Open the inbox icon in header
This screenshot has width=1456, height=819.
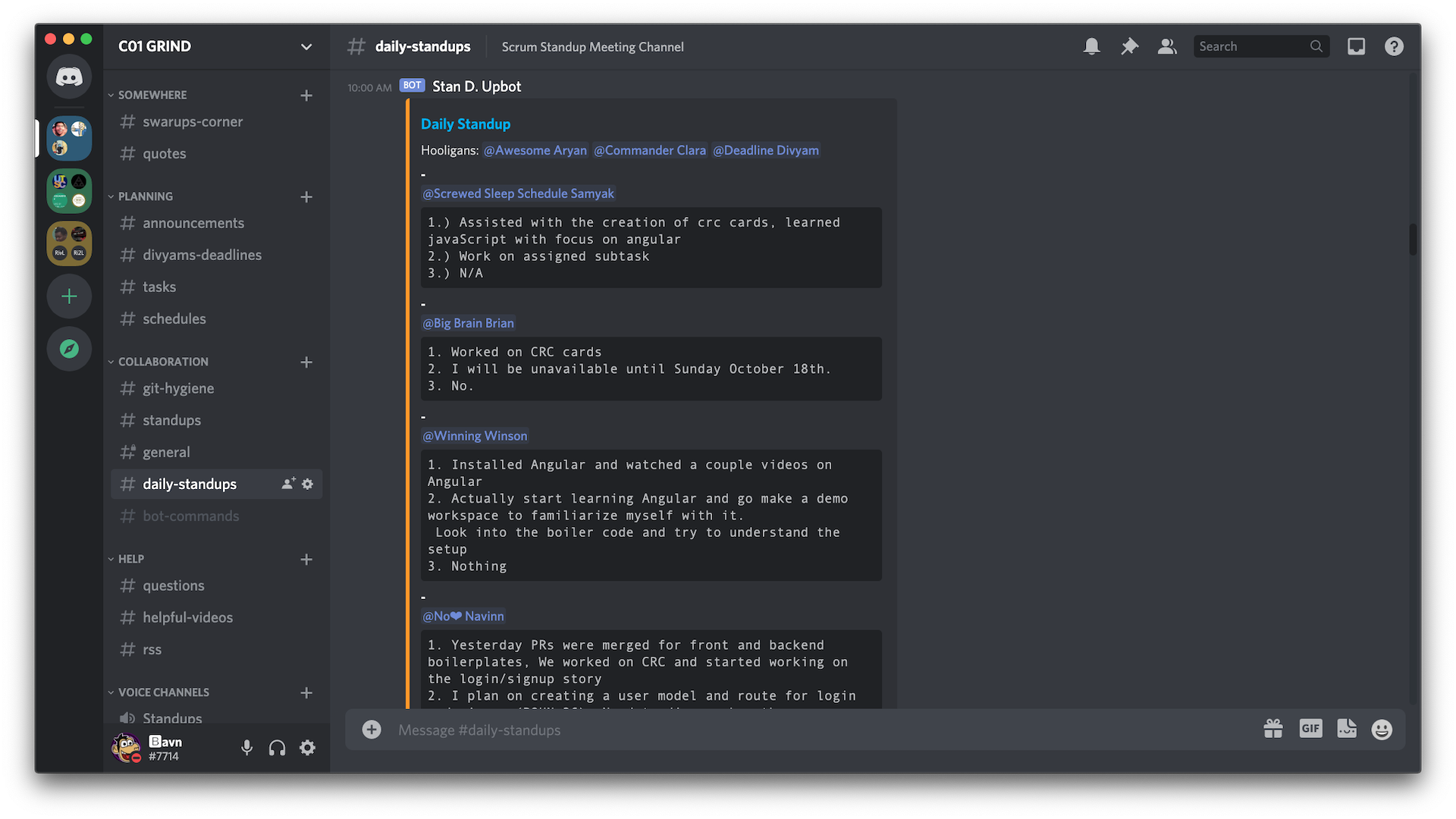(x=1356, y=46)
